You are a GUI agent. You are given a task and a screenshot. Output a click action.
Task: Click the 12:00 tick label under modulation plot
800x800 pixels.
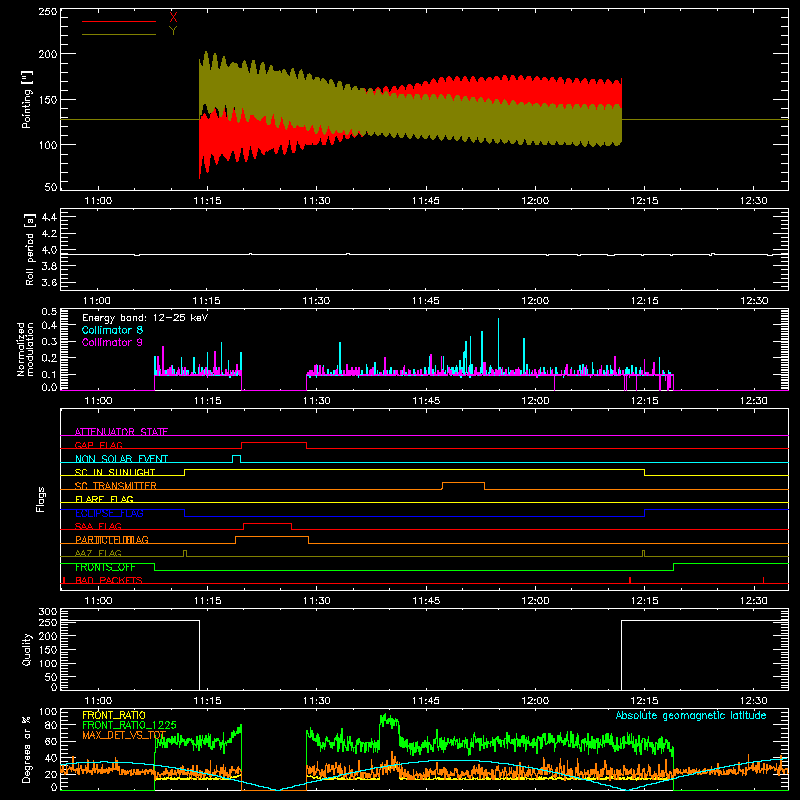[535, 401]
